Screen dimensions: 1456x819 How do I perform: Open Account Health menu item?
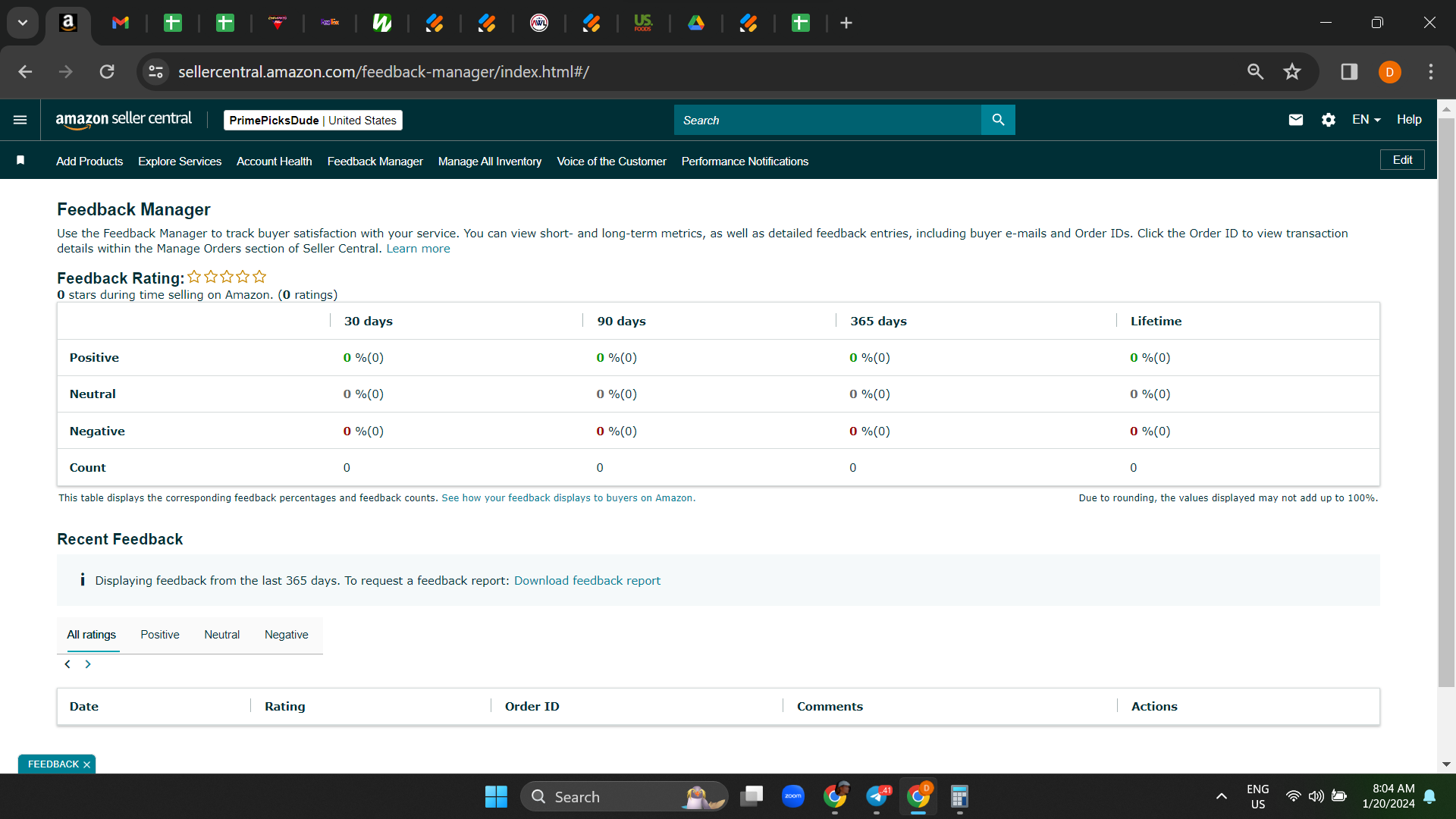point(275,162)
